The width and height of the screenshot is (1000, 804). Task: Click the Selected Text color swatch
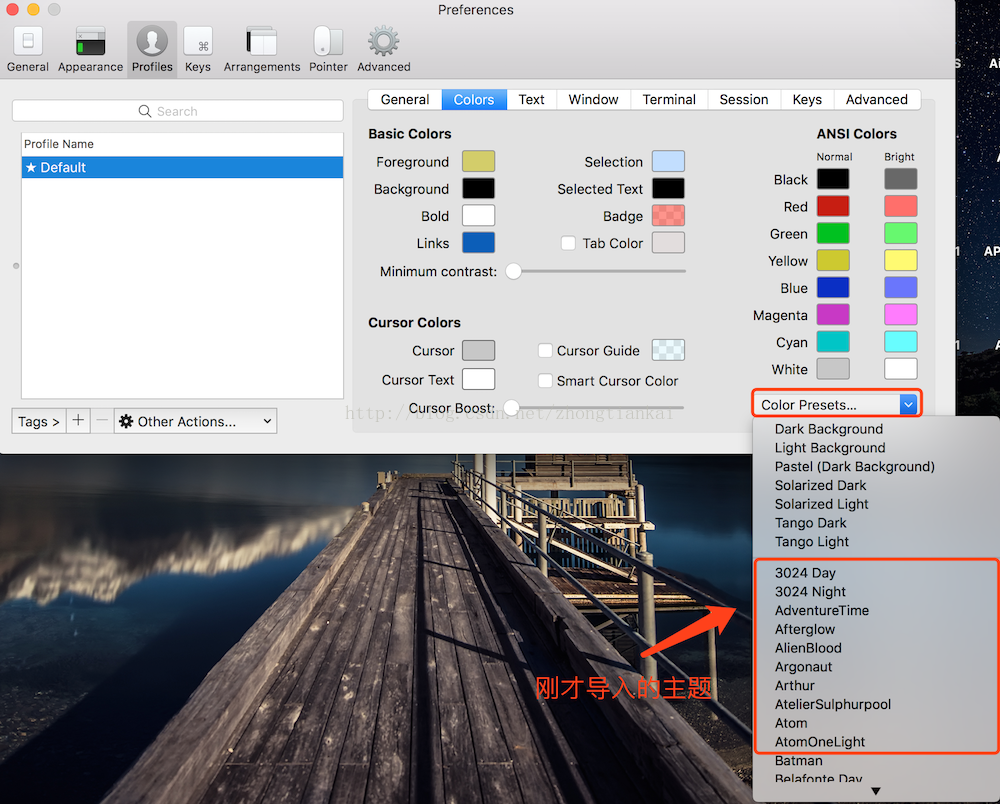[x=668, y=189]
